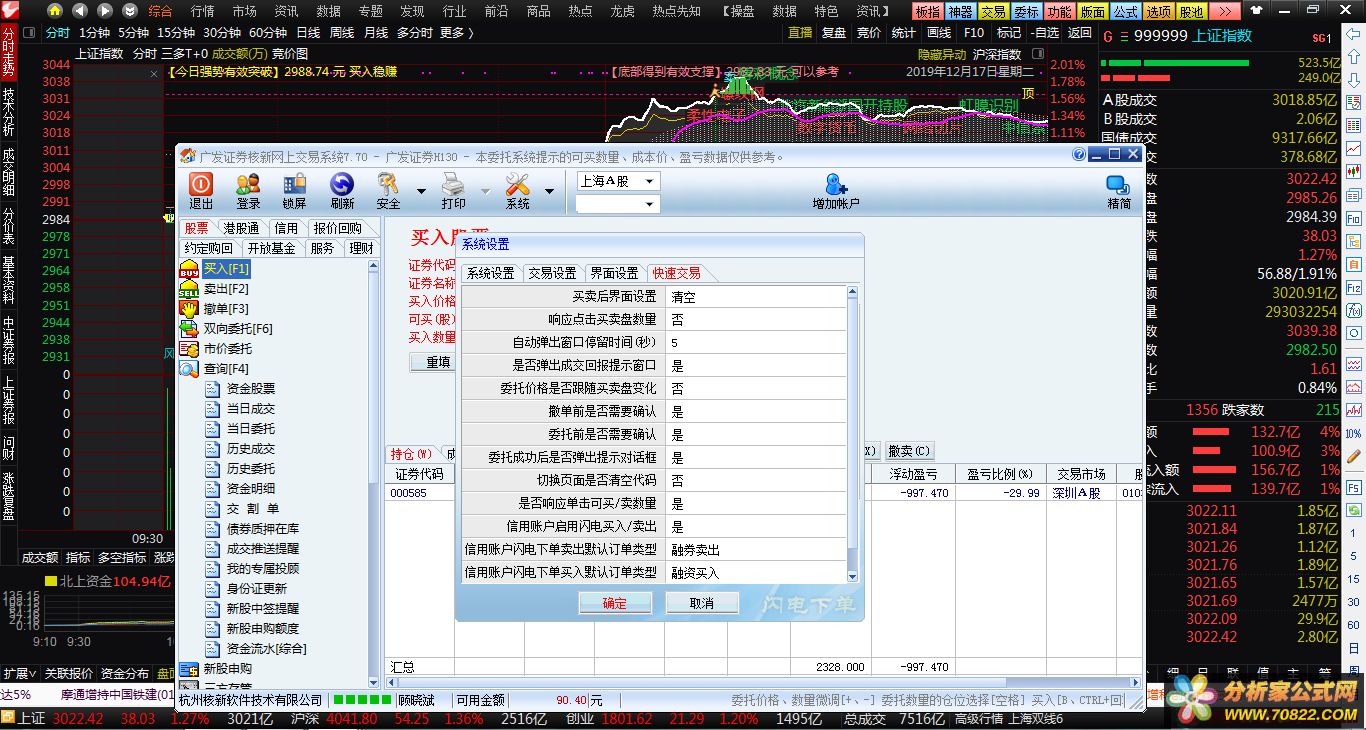Switch to 界面设置 tab

pos(614,273)
